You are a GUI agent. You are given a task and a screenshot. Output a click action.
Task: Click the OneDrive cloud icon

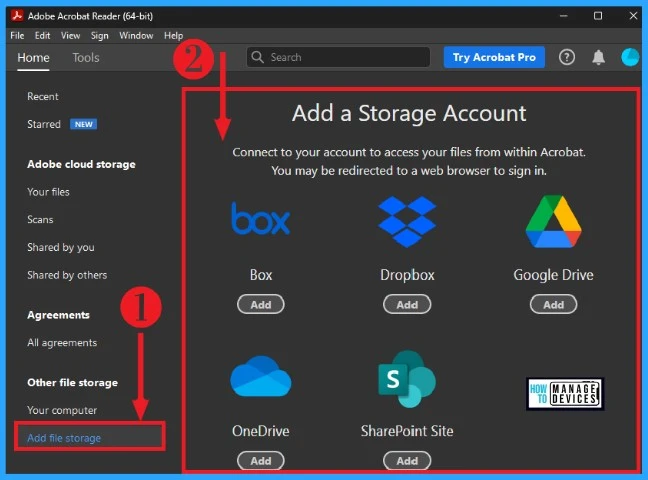261,376
